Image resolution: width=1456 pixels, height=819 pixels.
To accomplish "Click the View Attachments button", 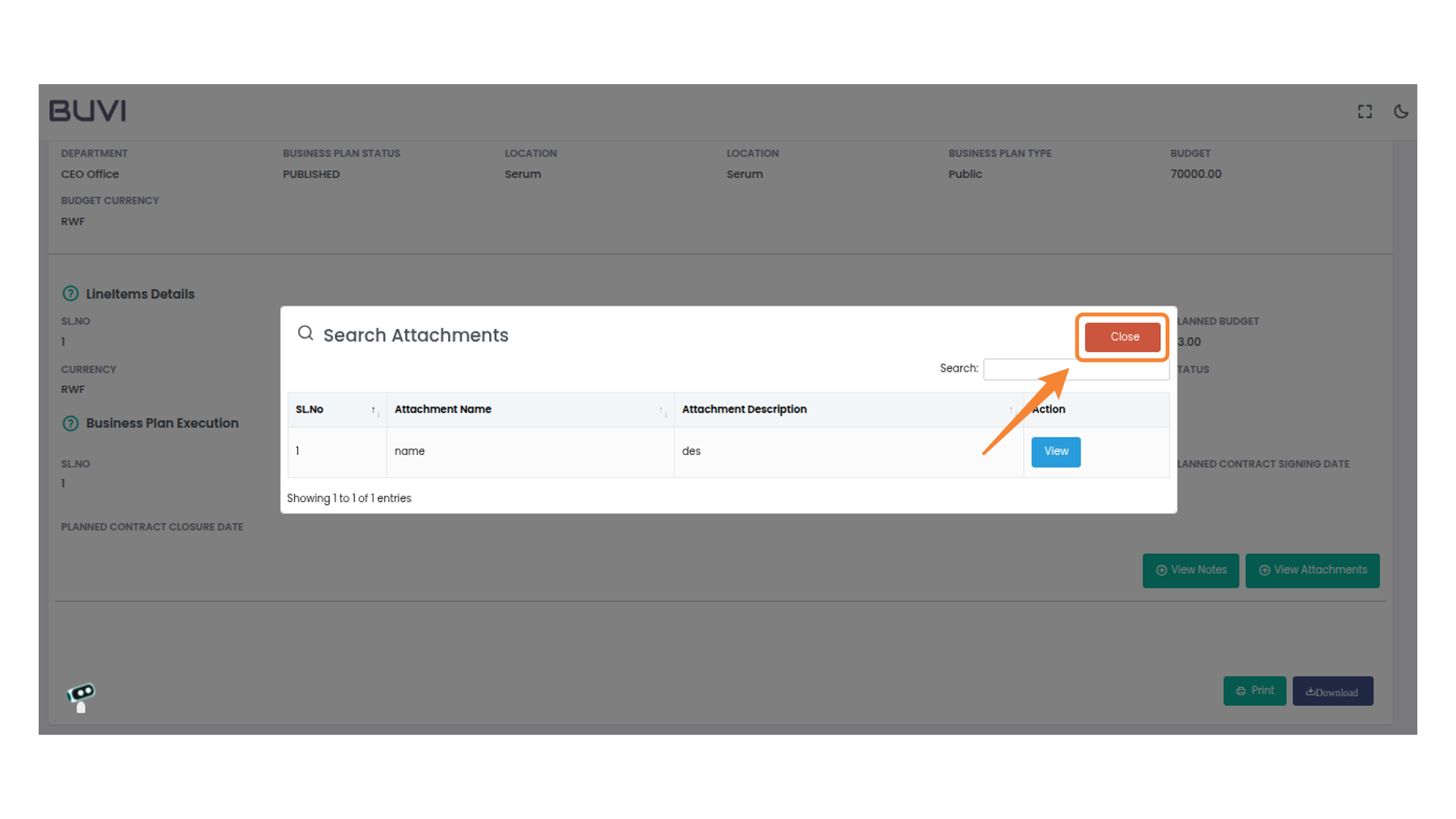I will tap(1312, 570).
